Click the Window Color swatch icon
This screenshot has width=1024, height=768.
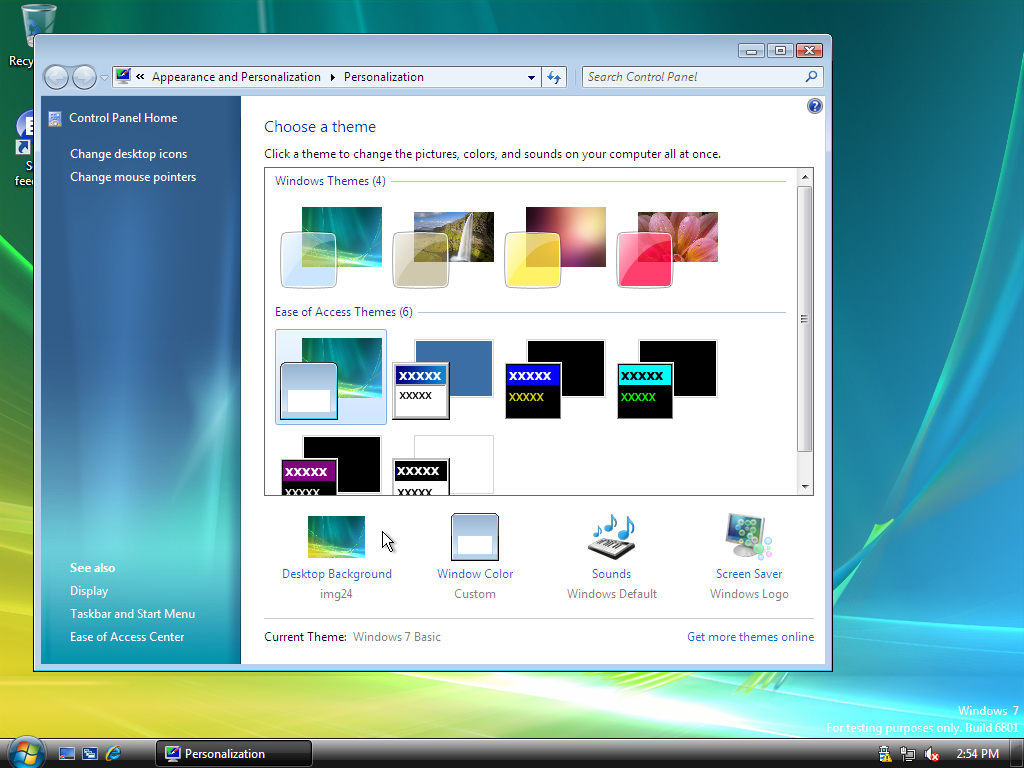[x=475, y=537]
